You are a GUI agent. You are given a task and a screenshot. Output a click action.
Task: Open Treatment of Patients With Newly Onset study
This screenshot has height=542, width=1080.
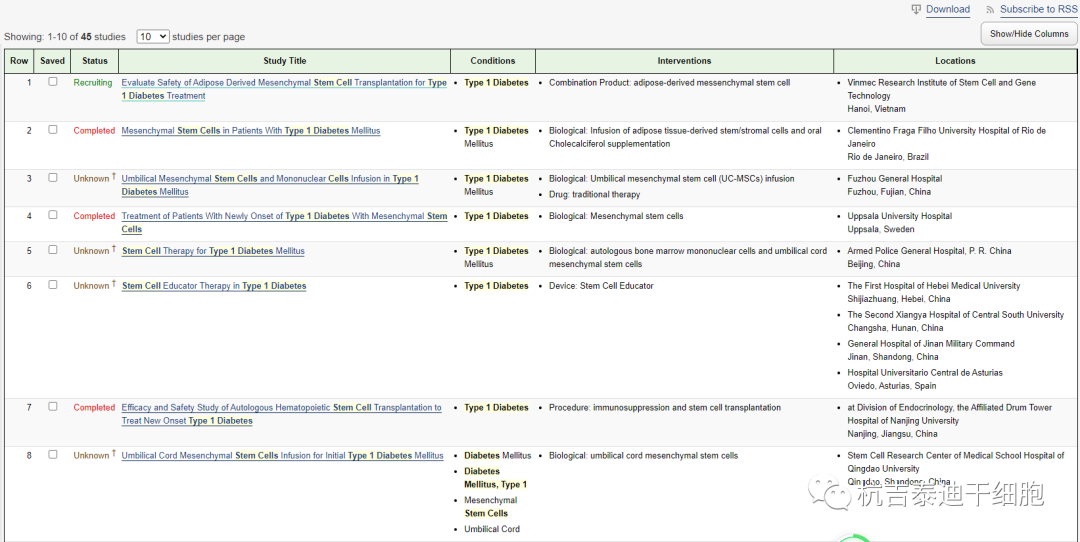[x=284, y=222]
